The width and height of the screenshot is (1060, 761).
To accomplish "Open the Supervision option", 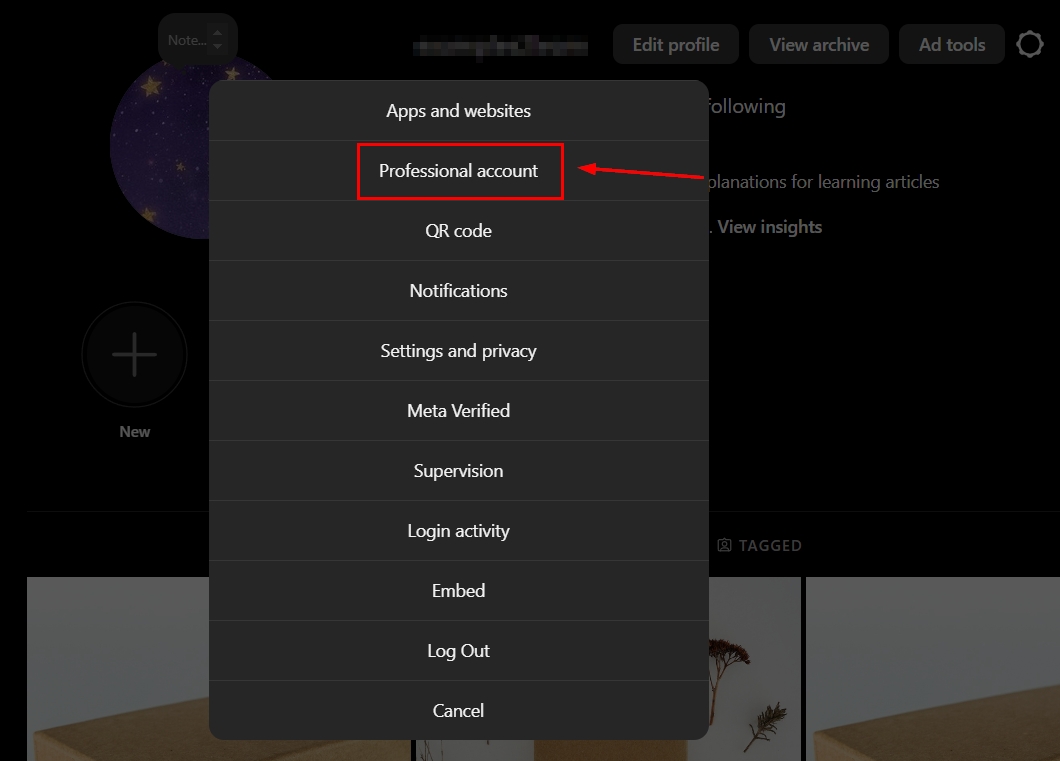I will pos(458,471).
